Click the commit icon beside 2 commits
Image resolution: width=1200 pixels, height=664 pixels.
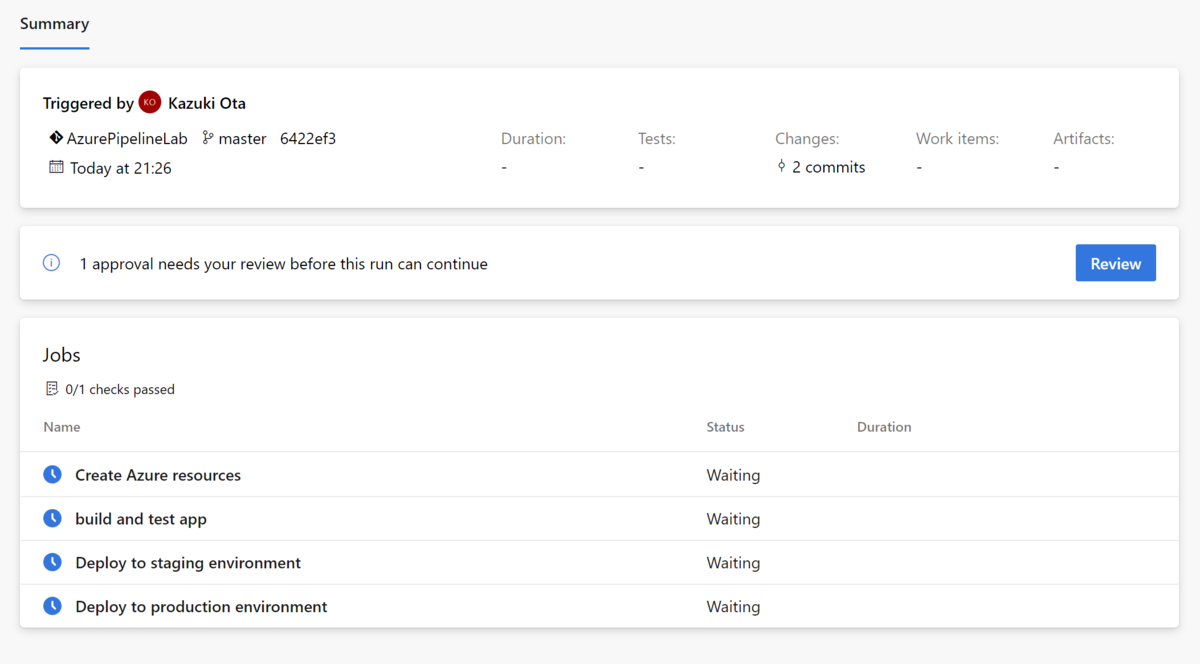(781, 167)
